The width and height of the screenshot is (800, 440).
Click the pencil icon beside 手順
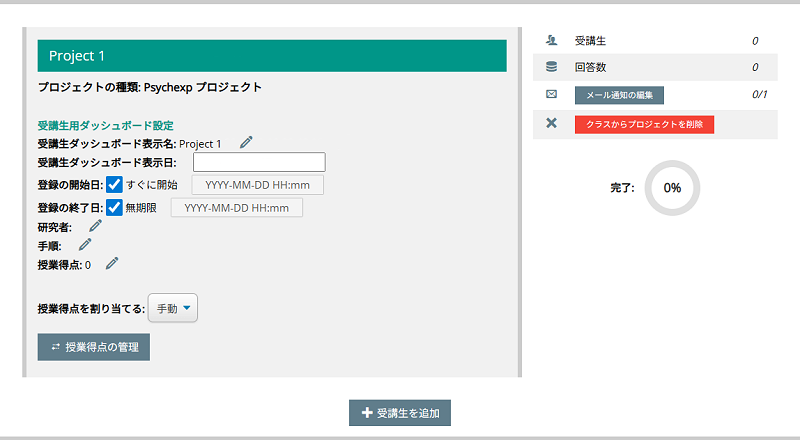85,244
